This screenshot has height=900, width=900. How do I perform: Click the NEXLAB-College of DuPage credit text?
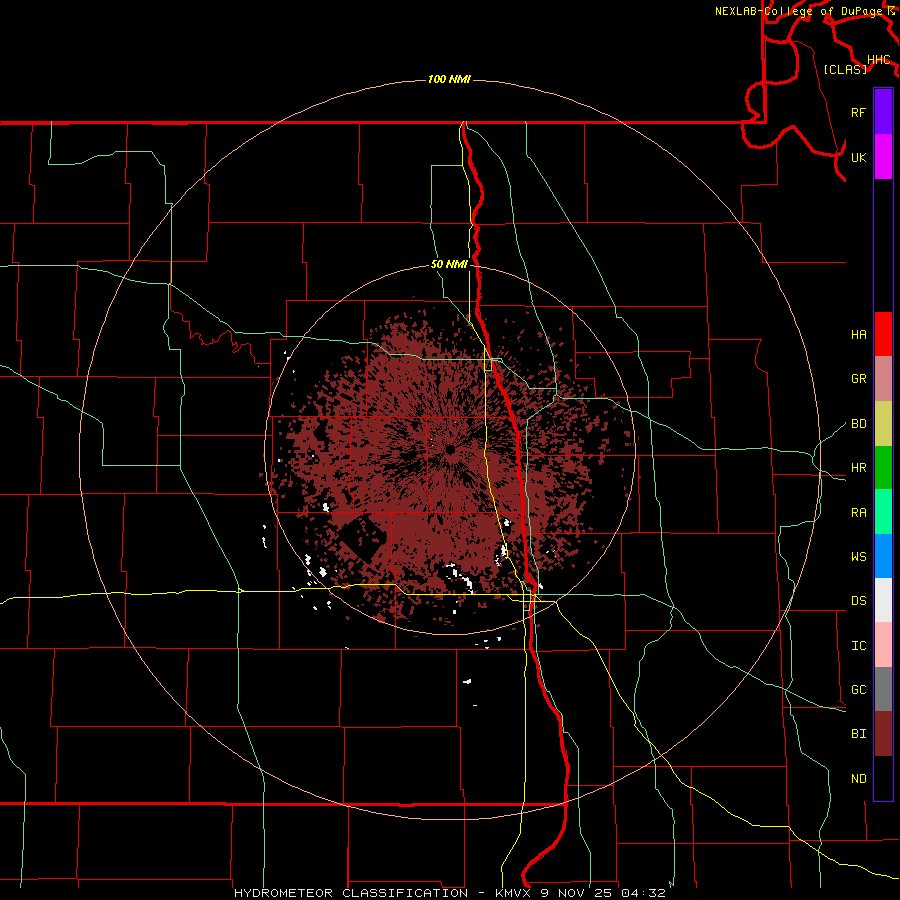click(798, 11)
